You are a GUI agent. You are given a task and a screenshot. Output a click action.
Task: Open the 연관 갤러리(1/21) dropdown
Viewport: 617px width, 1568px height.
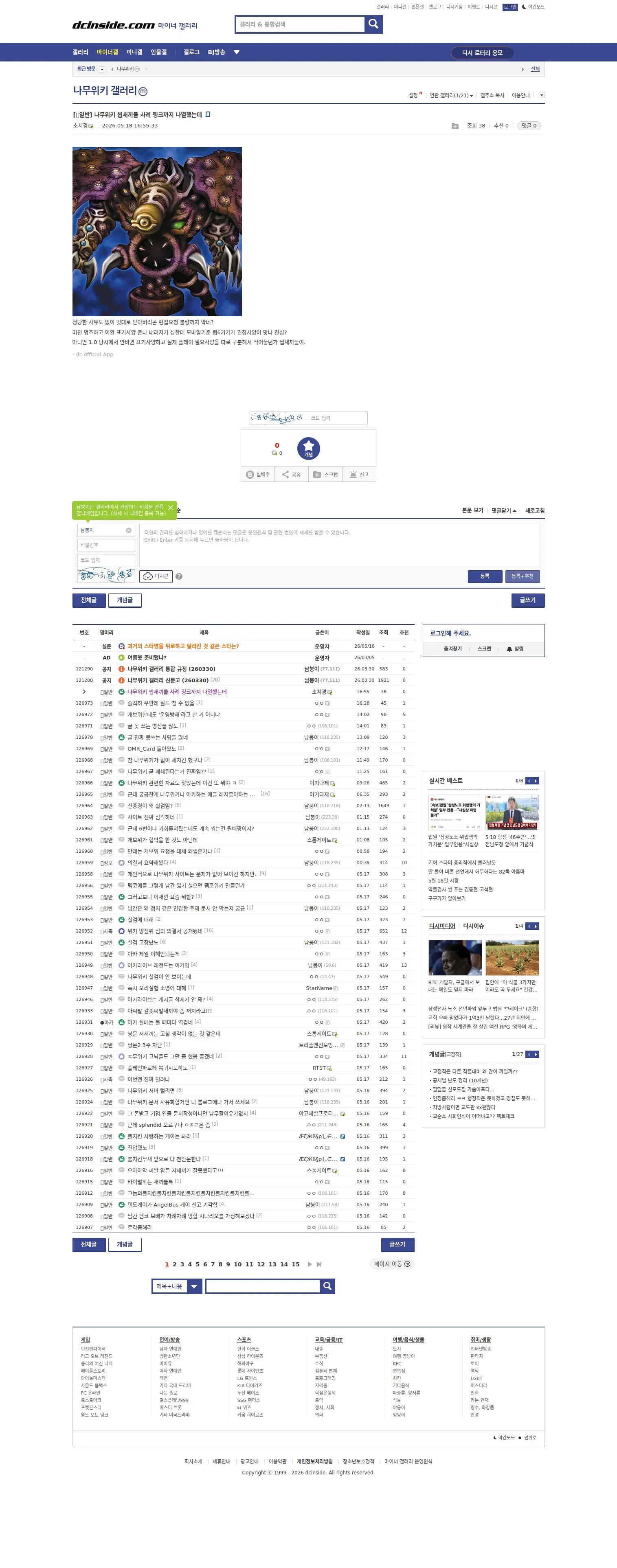451,96
